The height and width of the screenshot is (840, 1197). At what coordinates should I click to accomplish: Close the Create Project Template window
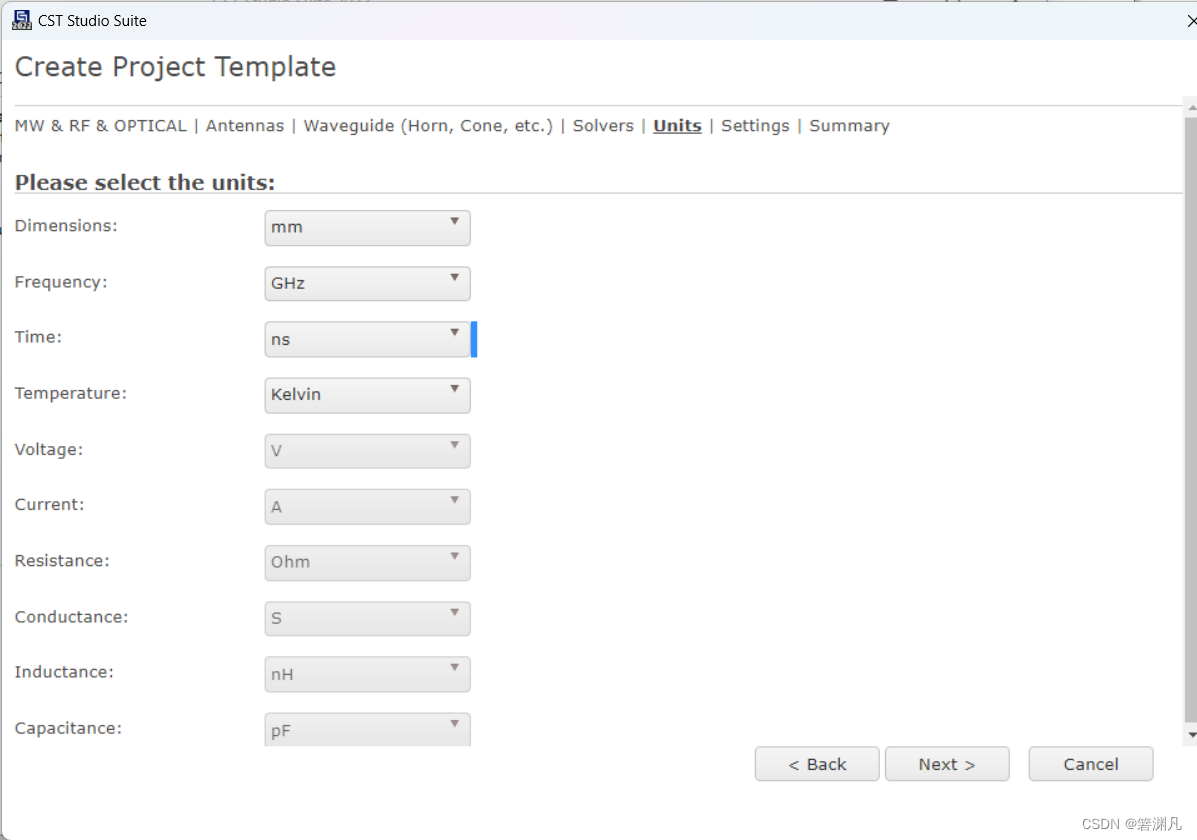coord(1191,21)
